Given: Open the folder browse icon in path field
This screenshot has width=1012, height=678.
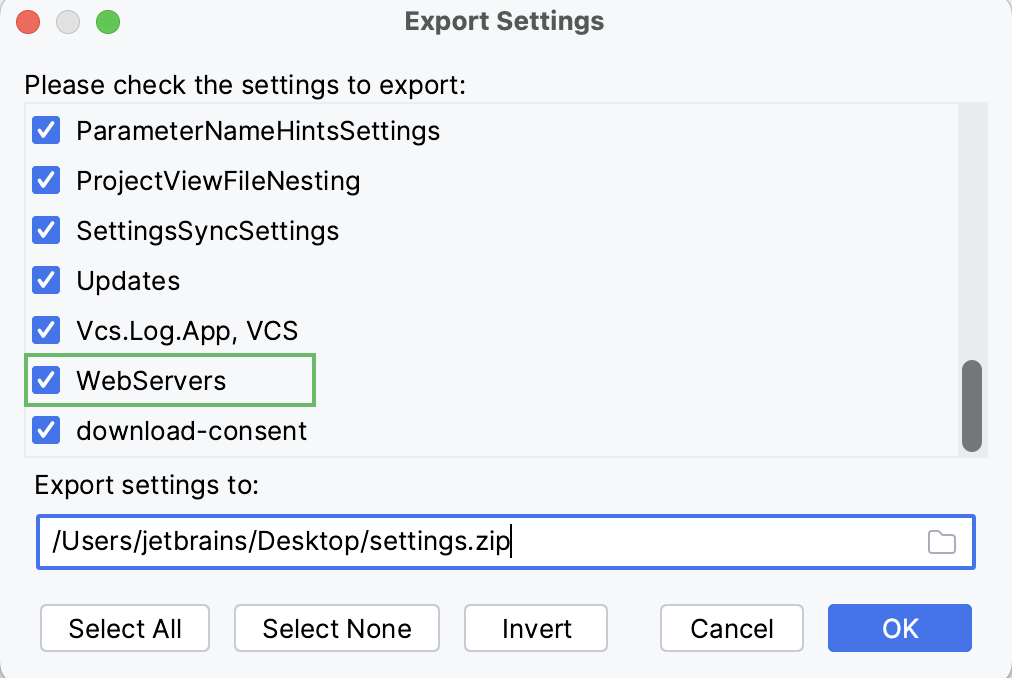Looking at the screenshot, I should [941, 542].
